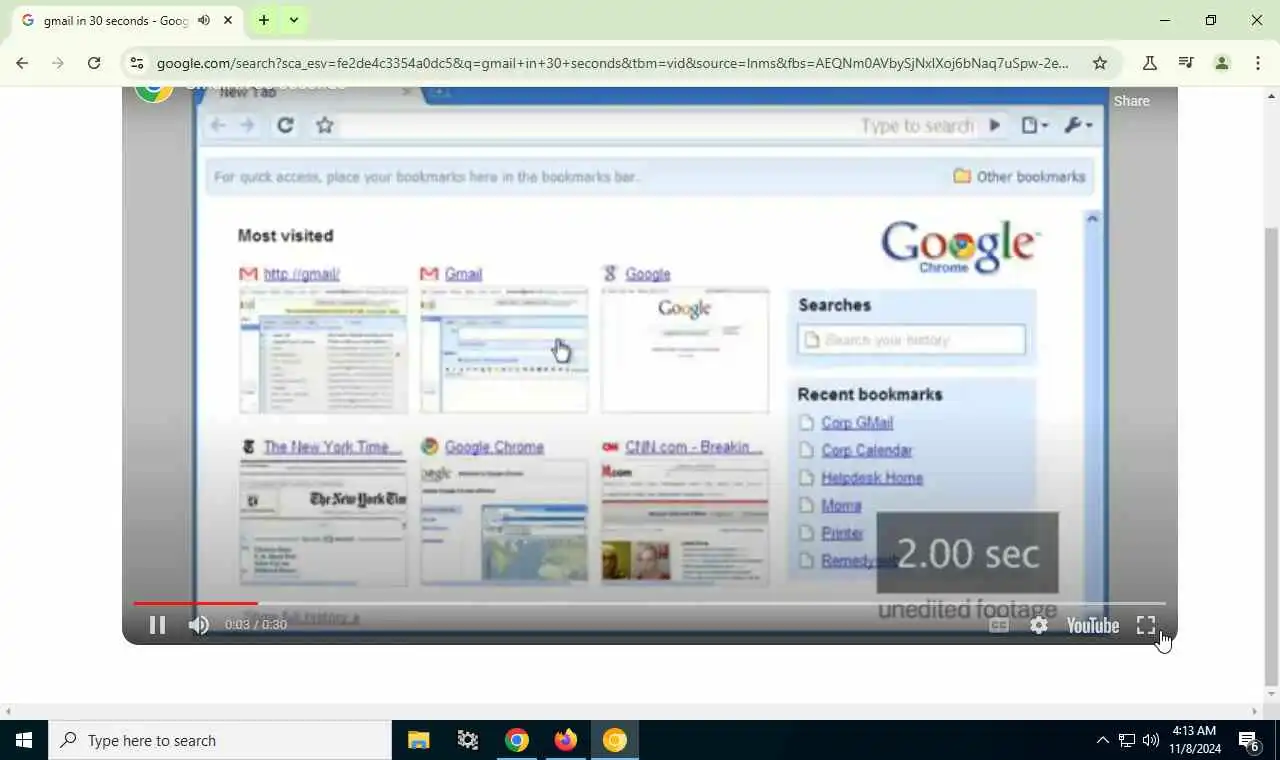Viewport: 1280px width, 760px height.
Task: Bookmark this tab with star icon
Action: (1100, 63)
